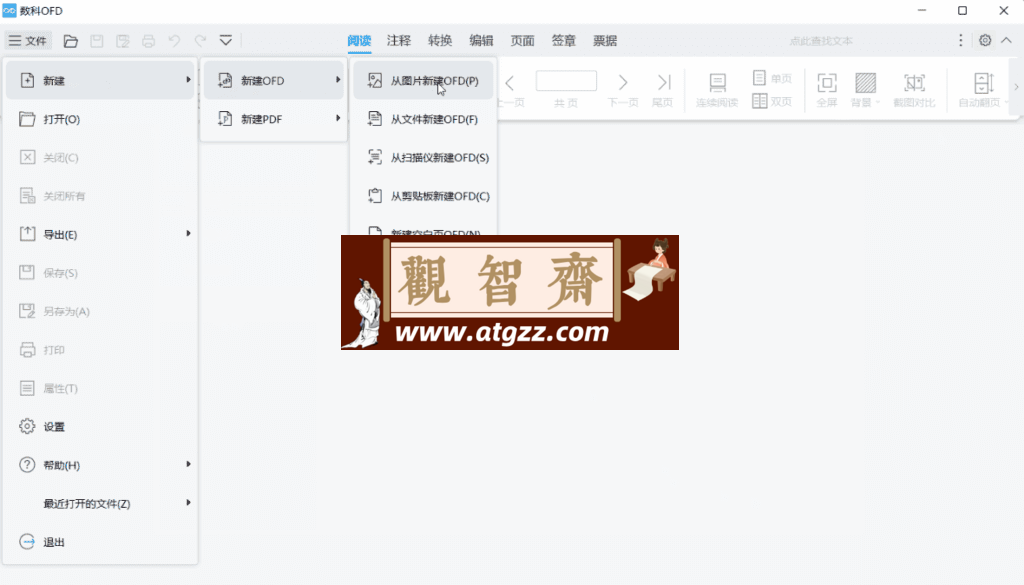
Task: Open 最近打开的文件(Z) submenu
Action: pos(101,503)
